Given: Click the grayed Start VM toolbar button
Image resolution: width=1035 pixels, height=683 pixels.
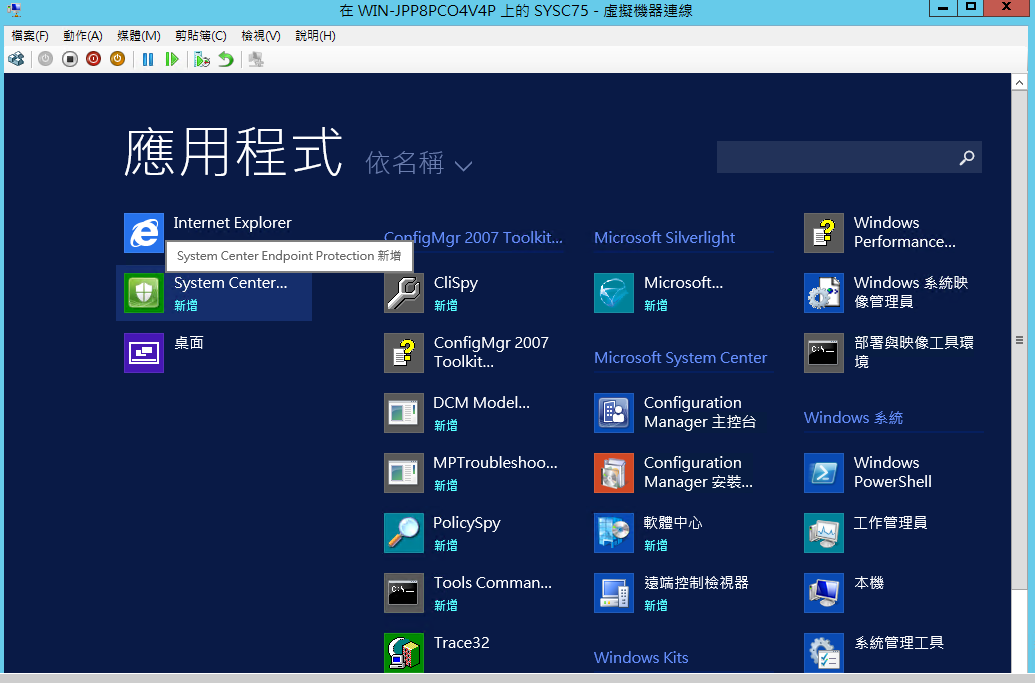Looking at the screenshot, I should click(x=45, y=59).
